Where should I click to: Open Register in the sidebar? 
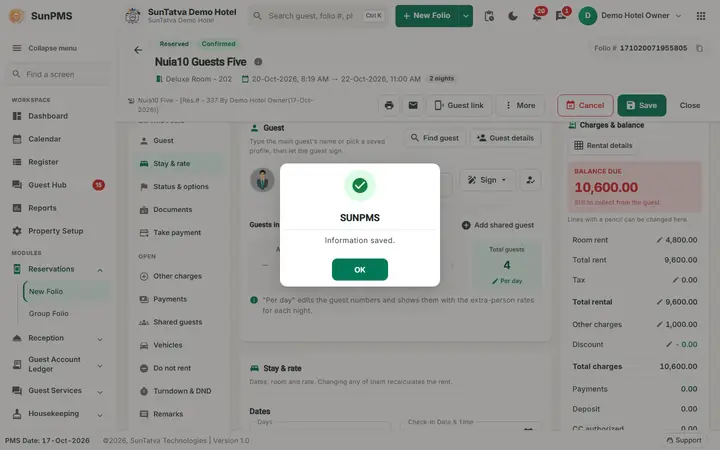coord(43,162)
